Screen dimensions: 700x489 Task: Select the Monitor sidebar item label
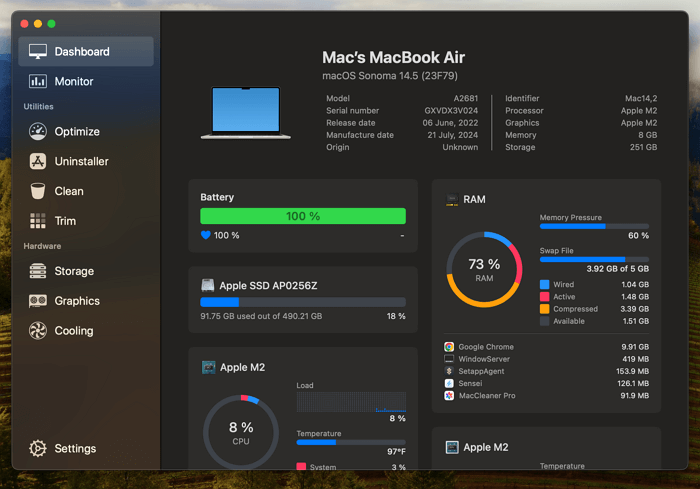(x=74, y=81)
